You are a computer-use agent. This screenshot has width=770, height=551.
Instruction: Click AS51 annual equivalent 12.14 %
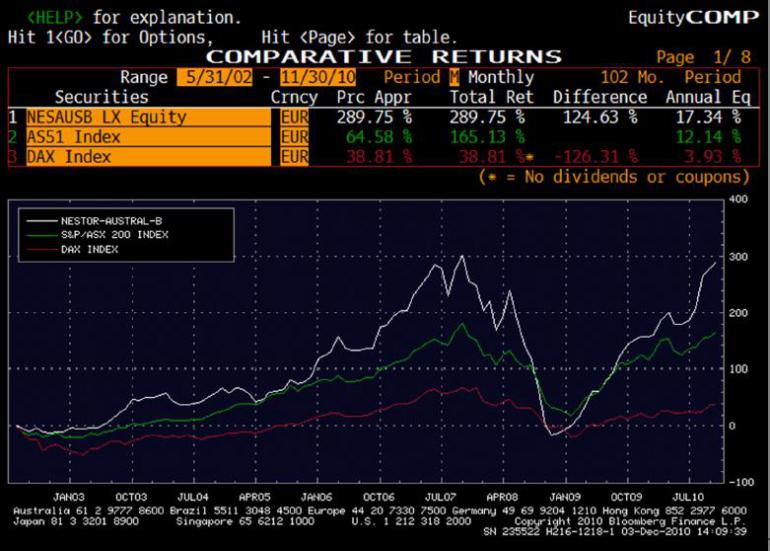(708, 137)
